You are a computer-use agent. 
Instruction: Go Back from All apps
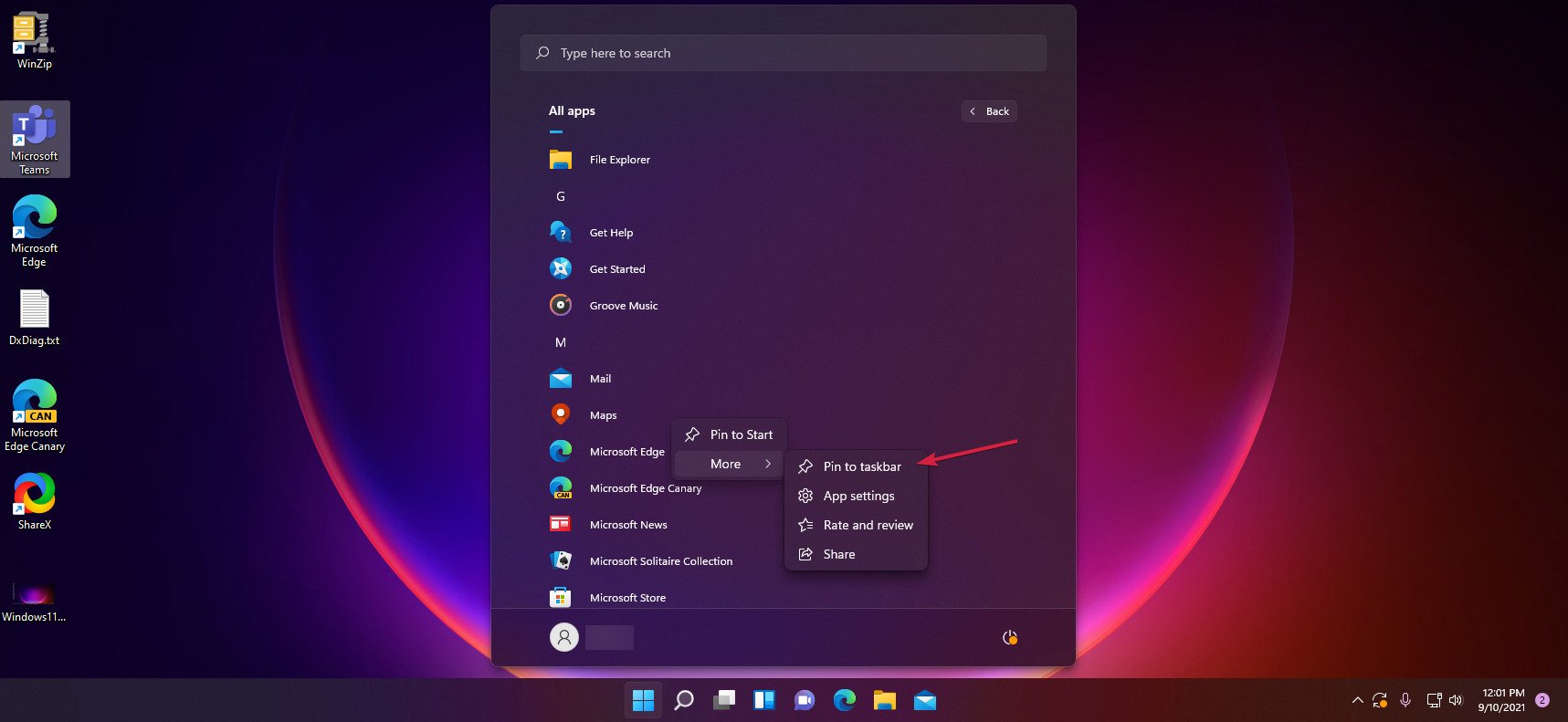click(989, 111)
